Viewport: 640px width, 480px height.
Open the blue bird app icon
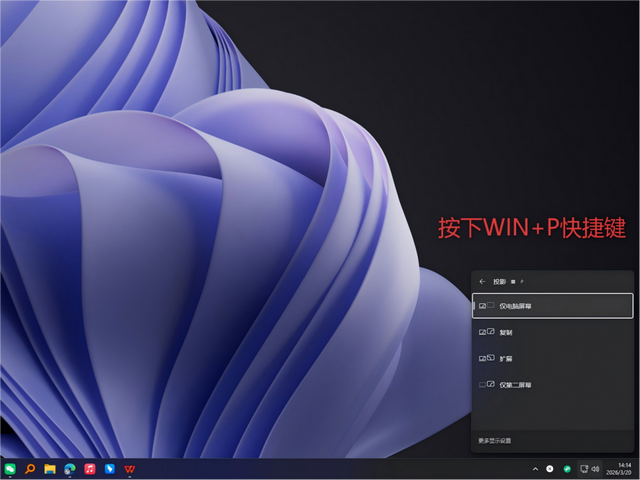click(110, 469)
